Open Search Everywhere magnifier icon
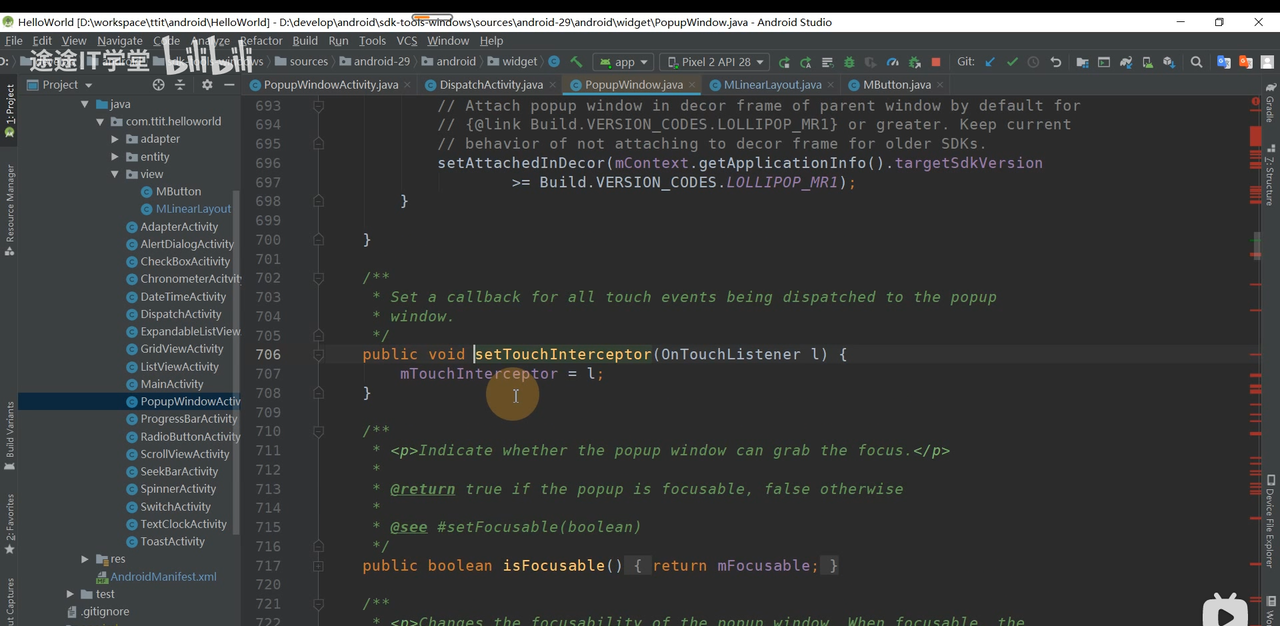The height and width of the screenshot is (626, 1280). pyautogui.click(x=1196, y=62)
